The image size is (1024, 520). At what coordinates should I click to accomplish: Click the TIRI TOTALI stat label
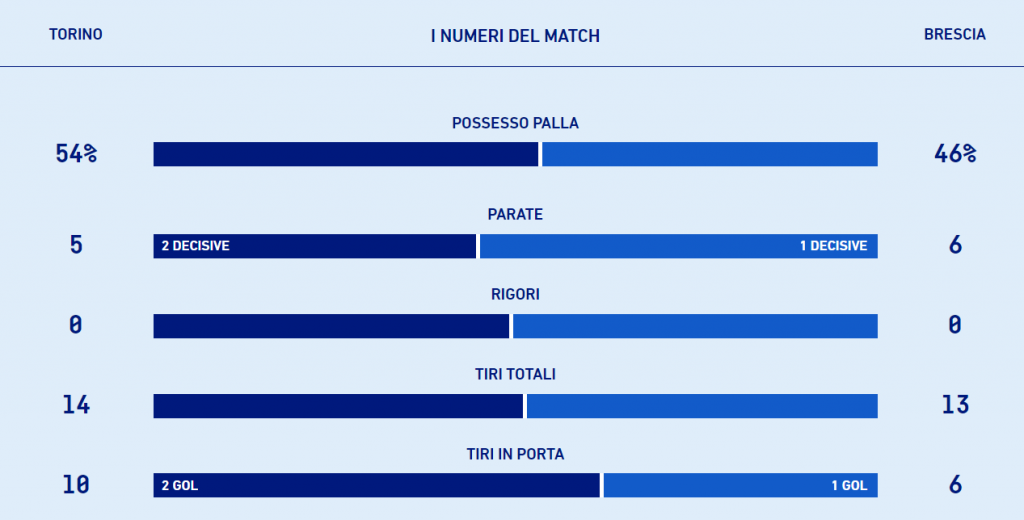click(x=515, y=374)
